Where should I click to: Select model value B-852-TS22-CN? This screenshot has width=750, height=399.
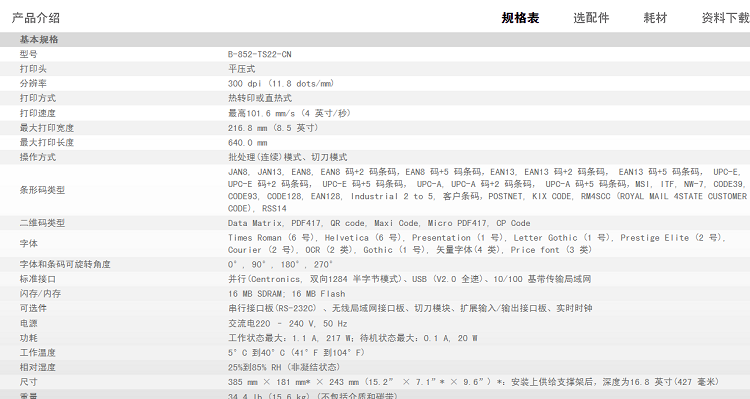click(x=260, y=55)
